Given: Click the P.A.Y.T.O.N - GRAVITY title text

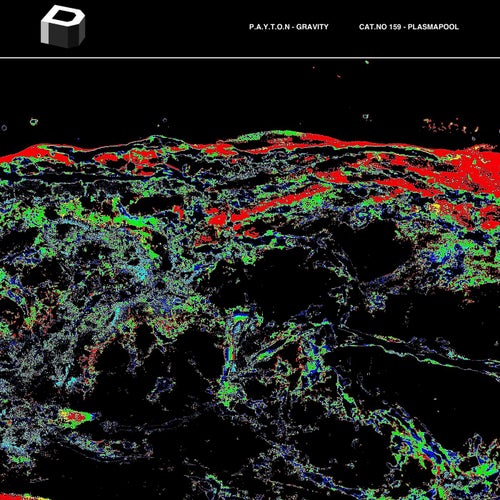Looking at the screenshot, I should pos(289,27).
